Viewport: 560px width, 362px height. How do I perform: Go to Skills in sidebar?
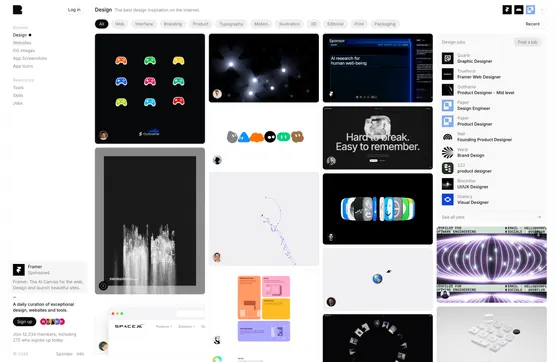[x=18, y=95]
